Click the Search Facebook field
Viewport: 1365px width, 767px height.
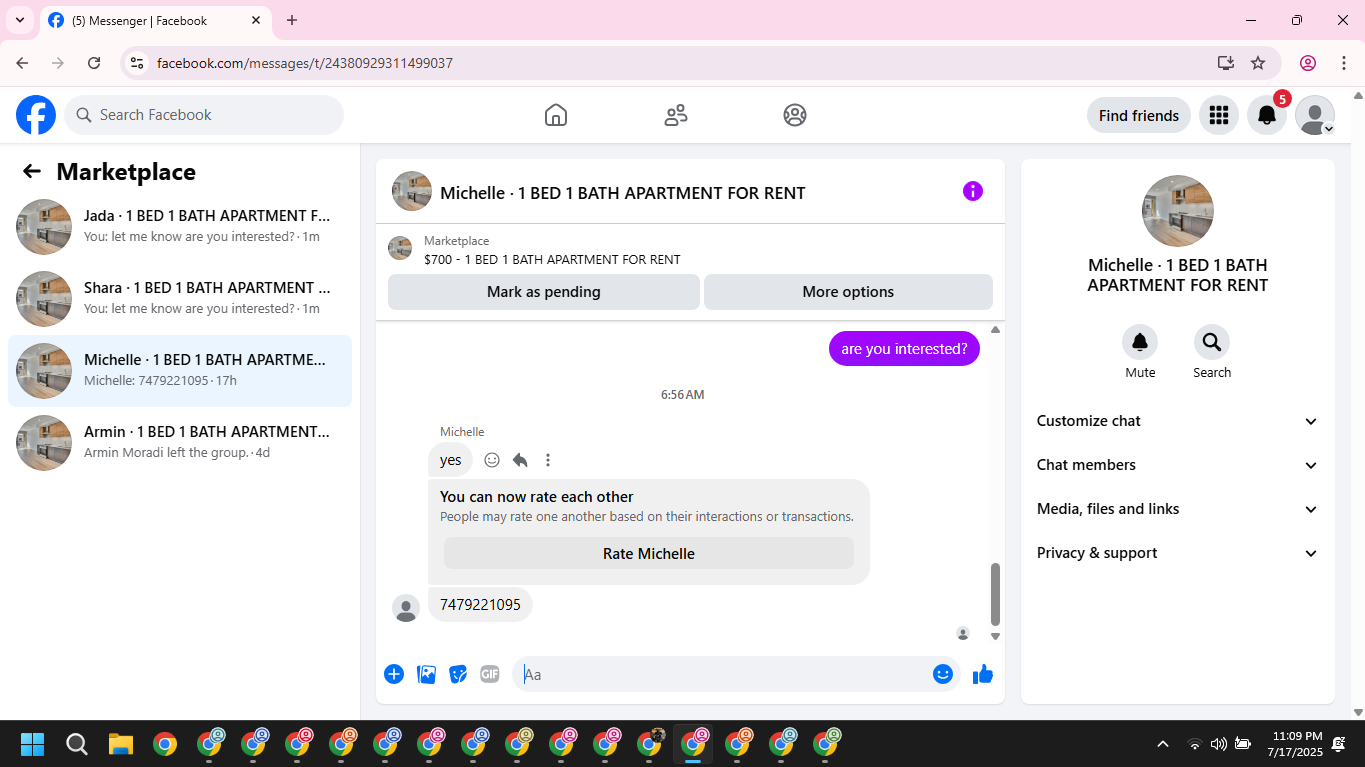tap(204, 115)
